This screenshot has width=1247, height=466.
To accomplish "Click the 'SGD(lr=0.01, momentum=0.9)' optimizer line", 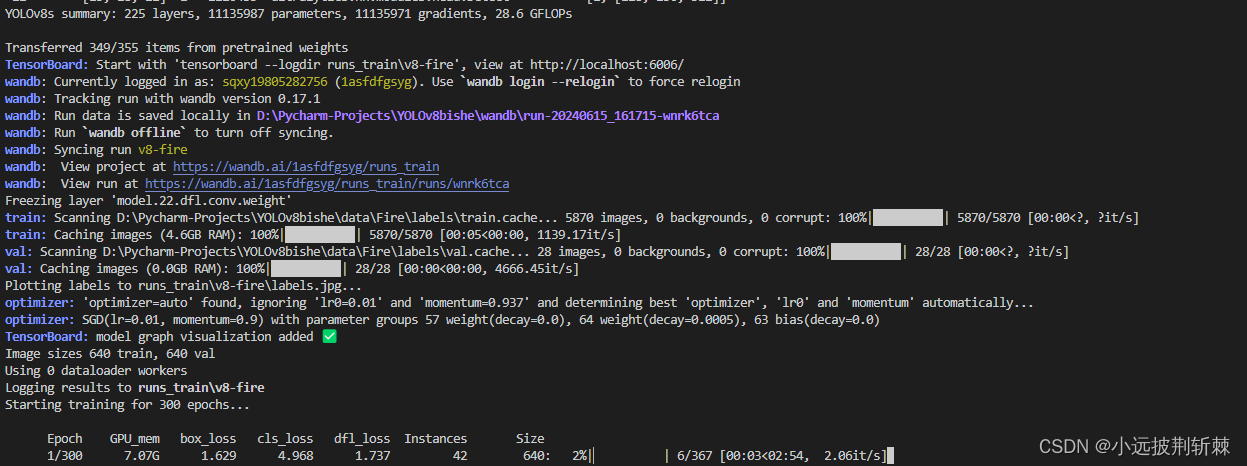I will point(442,320).
